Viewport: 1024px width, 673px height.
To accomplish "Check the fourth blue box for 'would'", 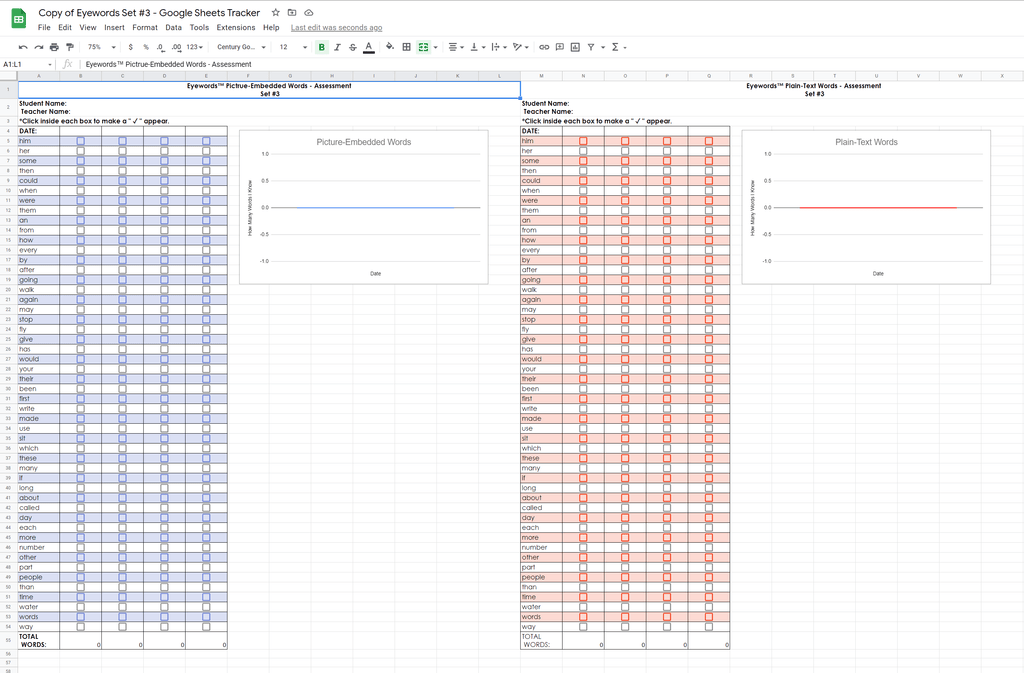I will [x=206, y=359].
